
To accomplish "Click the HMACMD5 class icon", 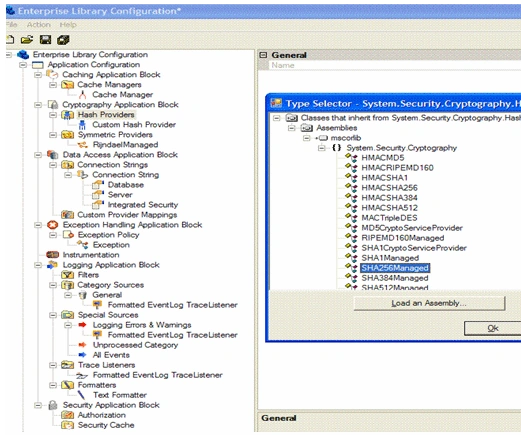I will pos(352,157).
